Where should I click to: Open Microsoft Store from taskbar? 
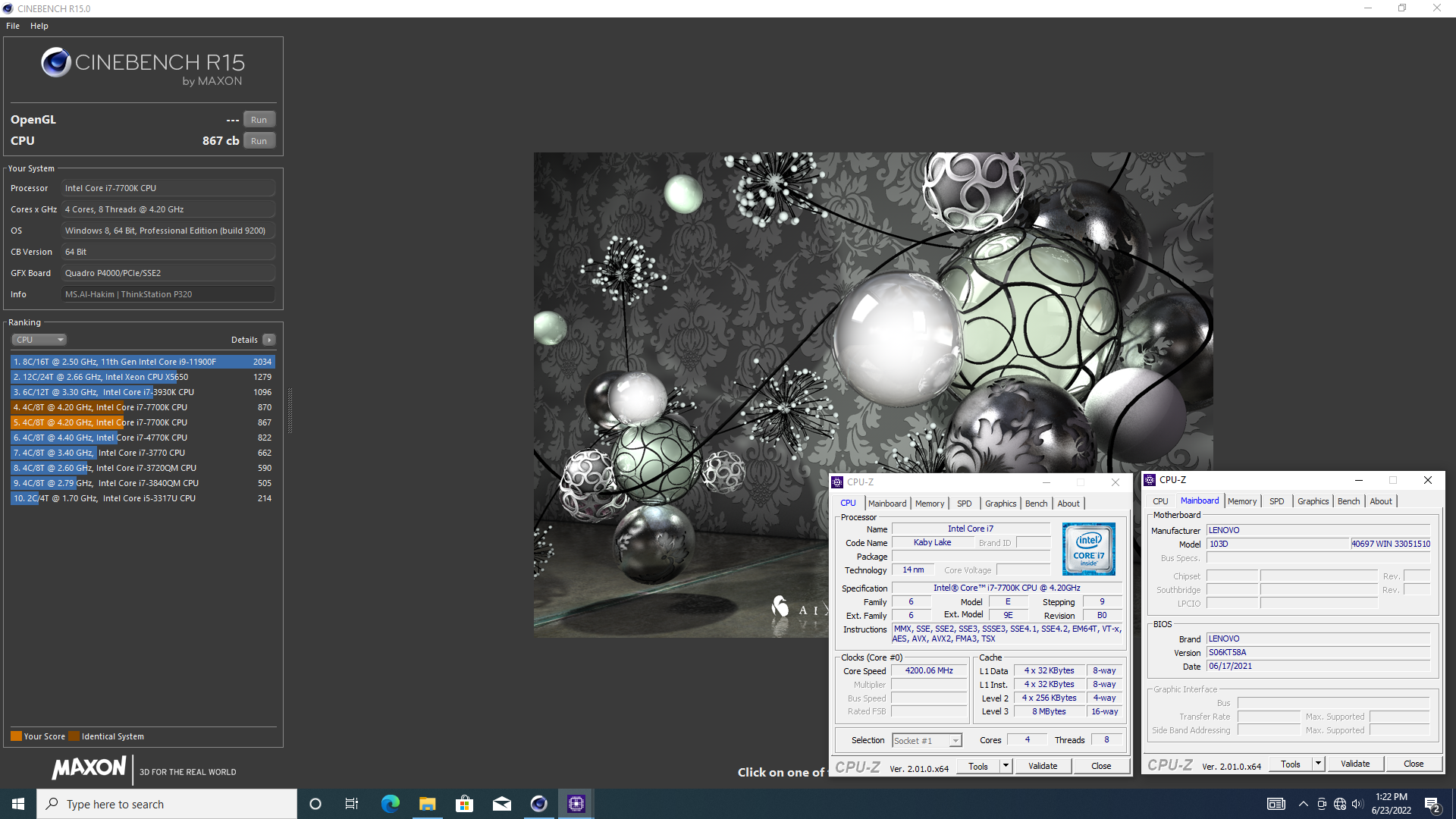point(464,804)
